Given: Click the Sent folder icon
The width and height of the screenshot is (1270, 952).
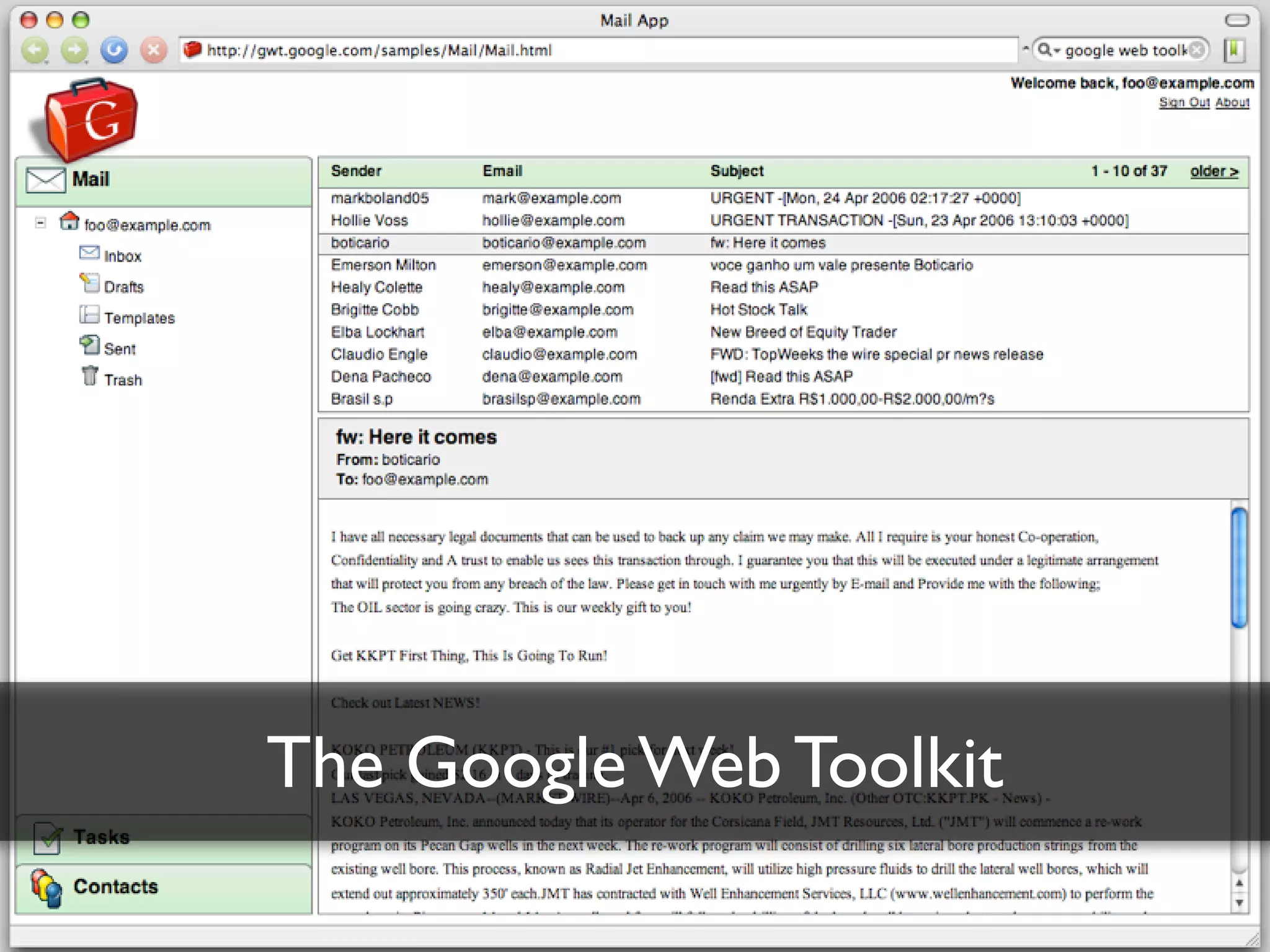Looking at the screenshot, I should click(x=89, y=345).
